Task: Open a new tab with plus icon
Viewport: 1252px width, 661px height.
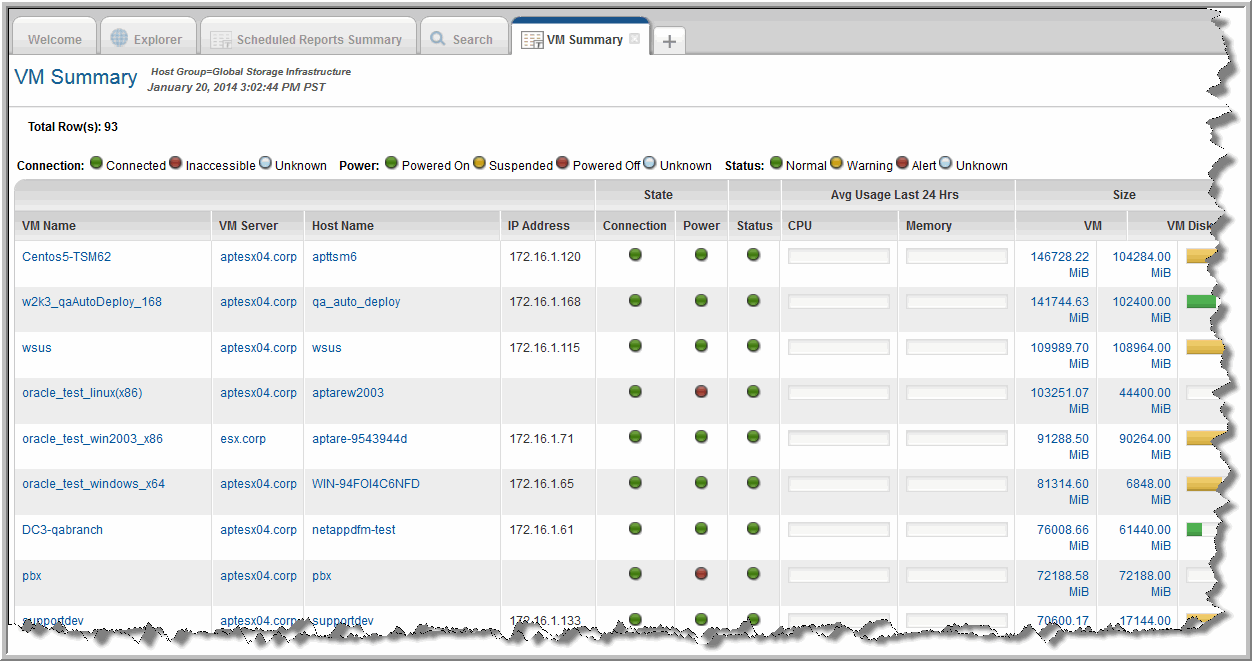Action: (669, 41)
